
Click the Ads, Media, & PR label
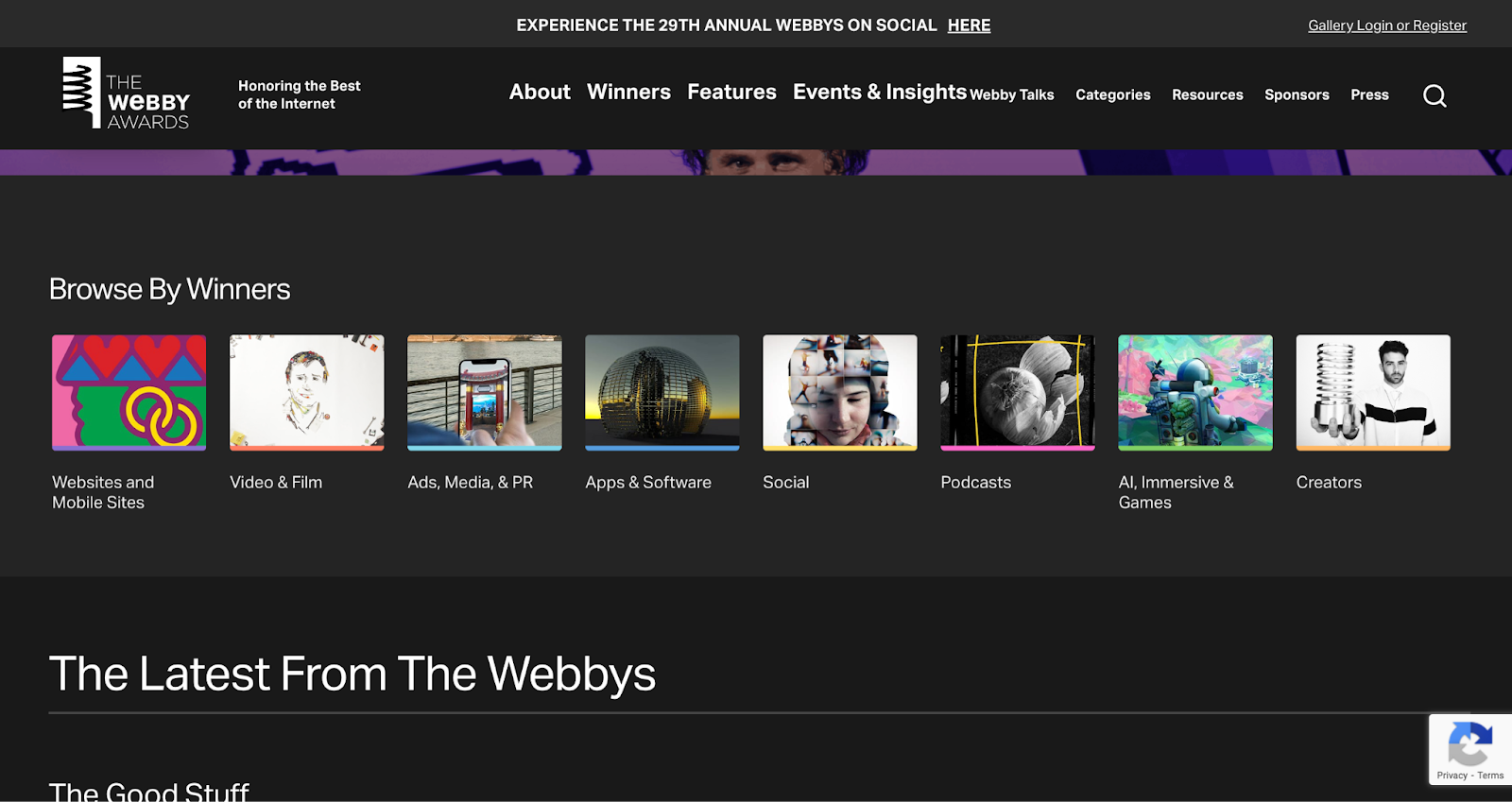(x=471, y=482)
